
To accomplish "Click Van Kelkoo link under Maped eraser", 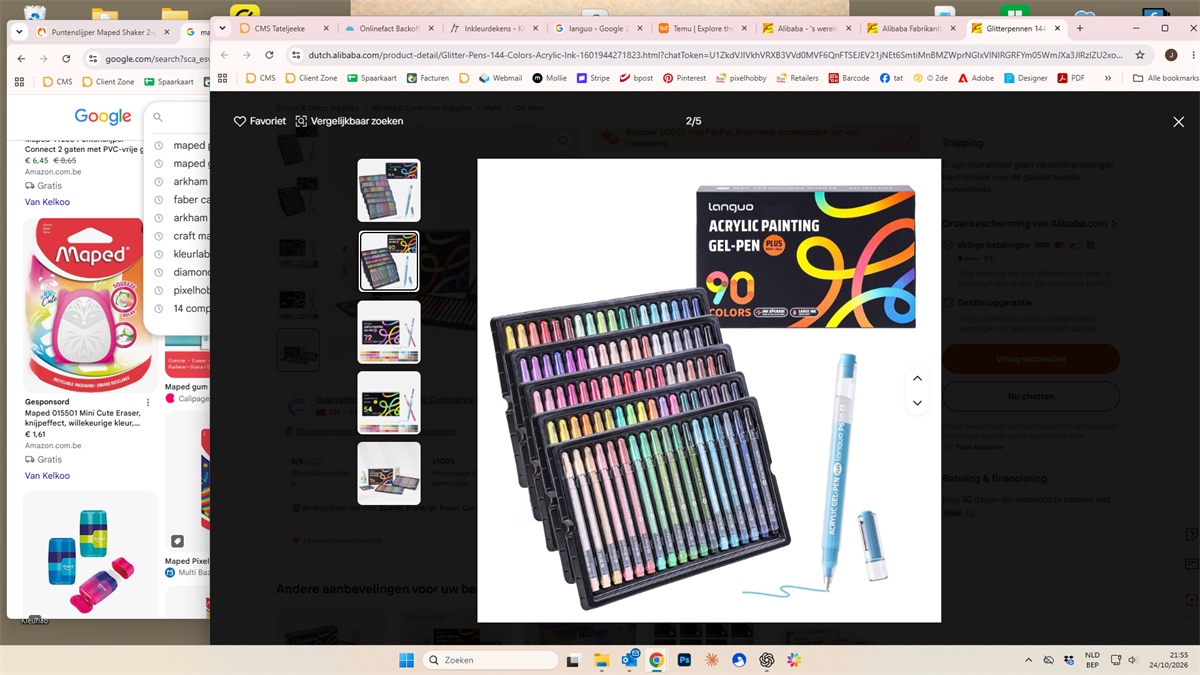I will point(47,476).
